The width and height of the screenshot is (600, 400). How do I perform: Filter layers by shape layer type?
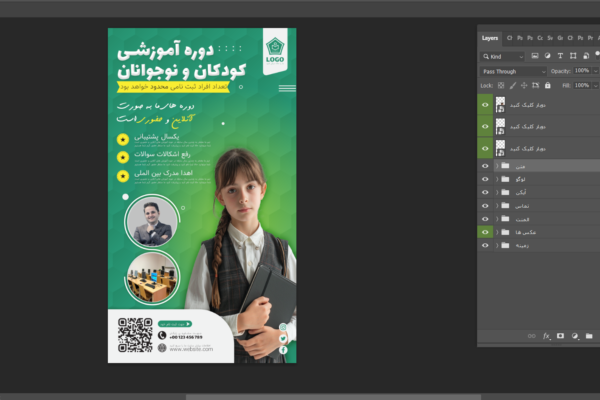(x=571, y=56)
